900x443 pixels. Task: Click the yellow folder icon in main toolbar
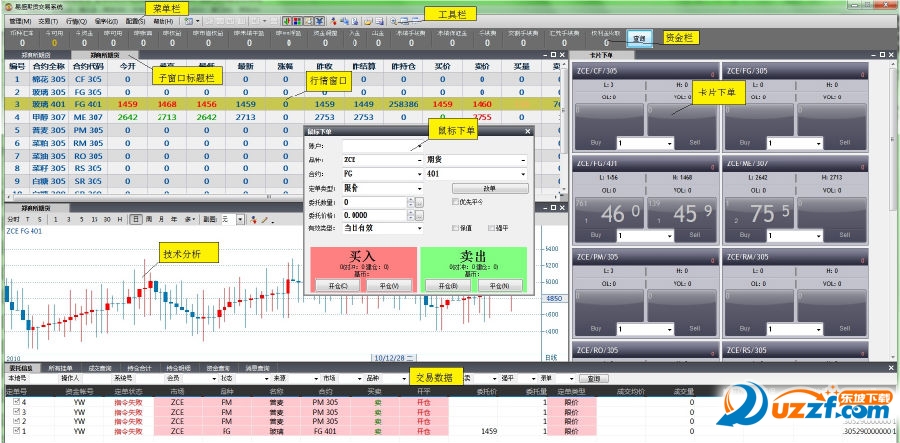point(367,21)
